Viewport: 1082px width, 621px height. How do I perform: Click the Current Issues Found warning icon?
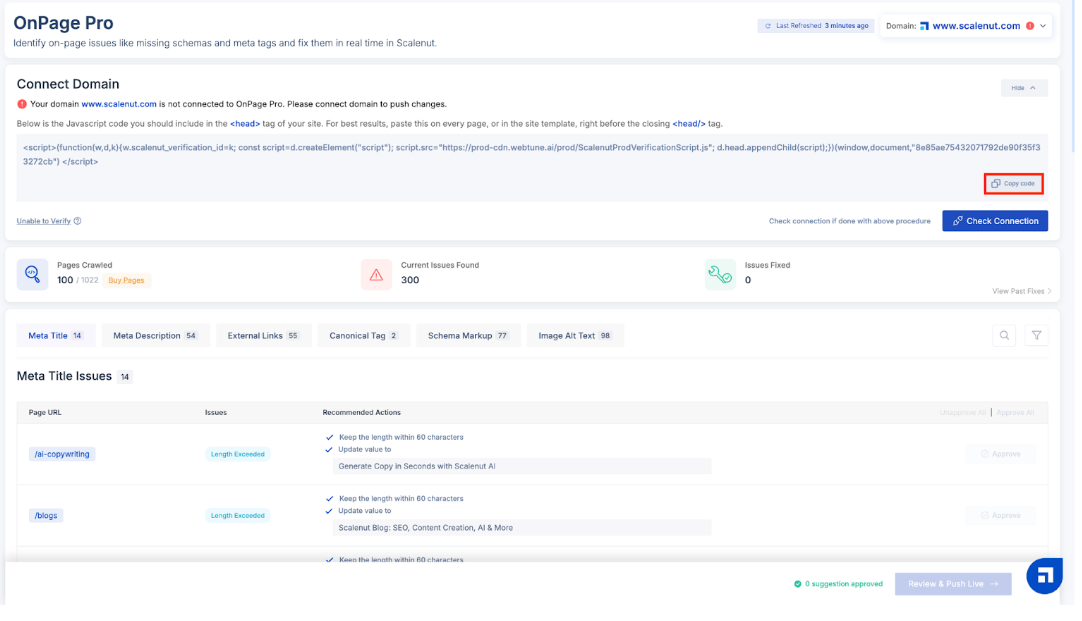click(x=376, y=274)
